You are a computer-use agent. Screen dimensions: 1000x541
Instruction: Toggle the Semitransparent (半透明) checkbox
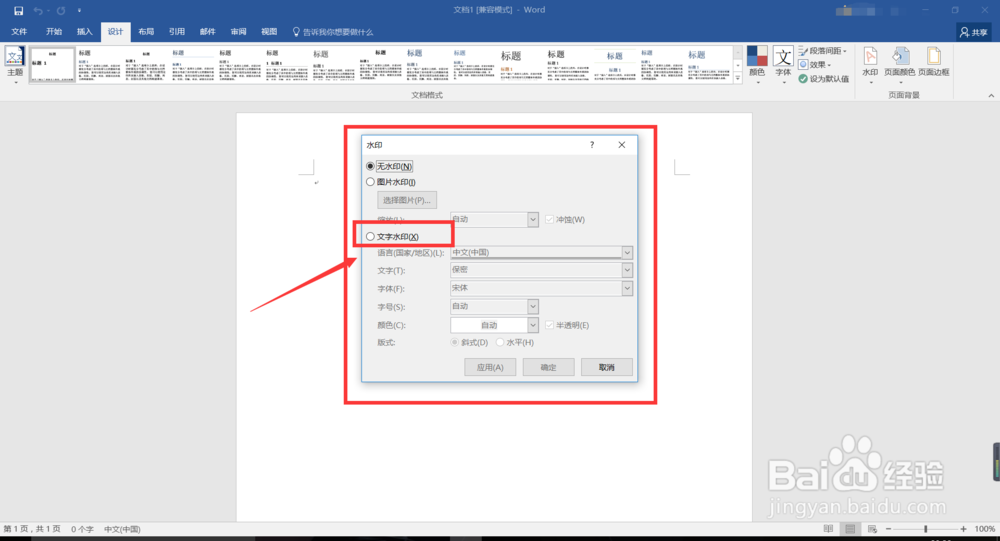550,325
